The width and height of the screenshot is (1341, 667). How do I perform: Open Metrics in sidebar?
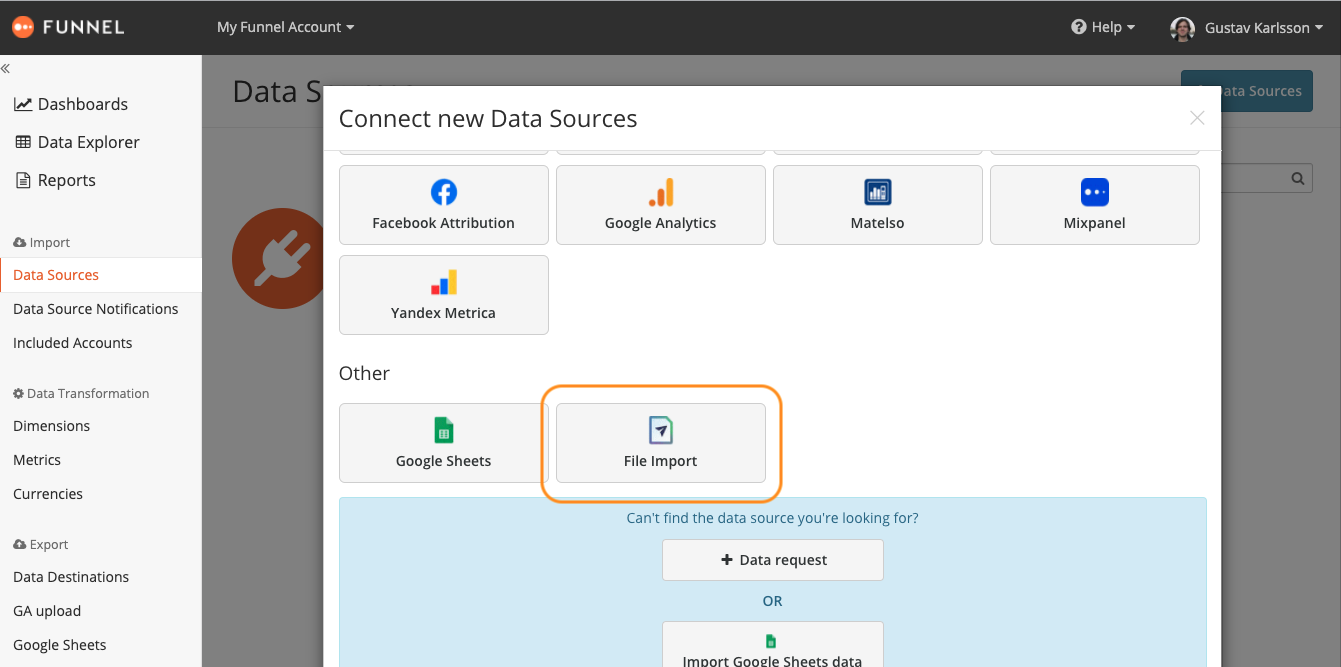point(37,460)
